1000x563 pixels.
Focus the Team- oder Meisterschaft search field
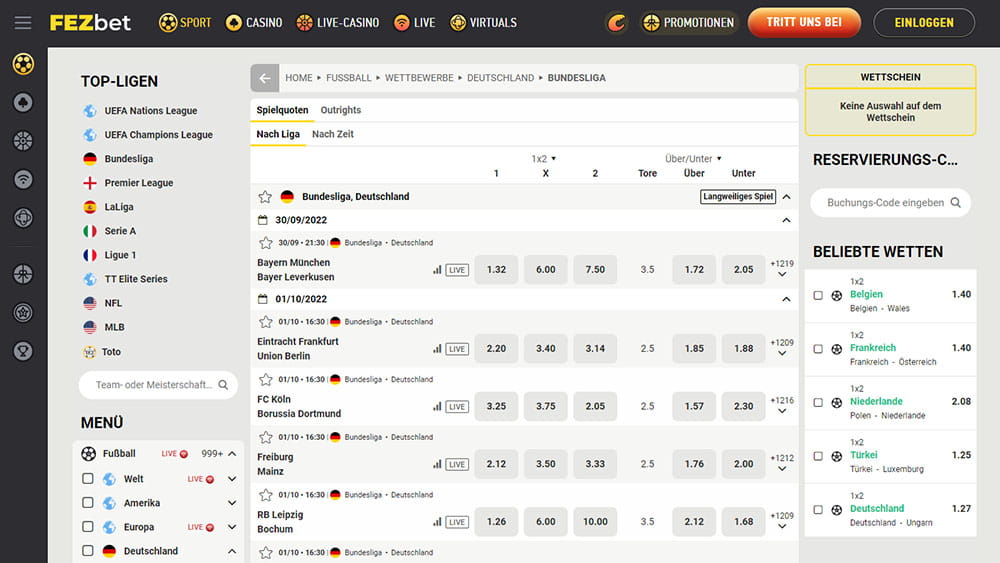(x=158, y=385)
